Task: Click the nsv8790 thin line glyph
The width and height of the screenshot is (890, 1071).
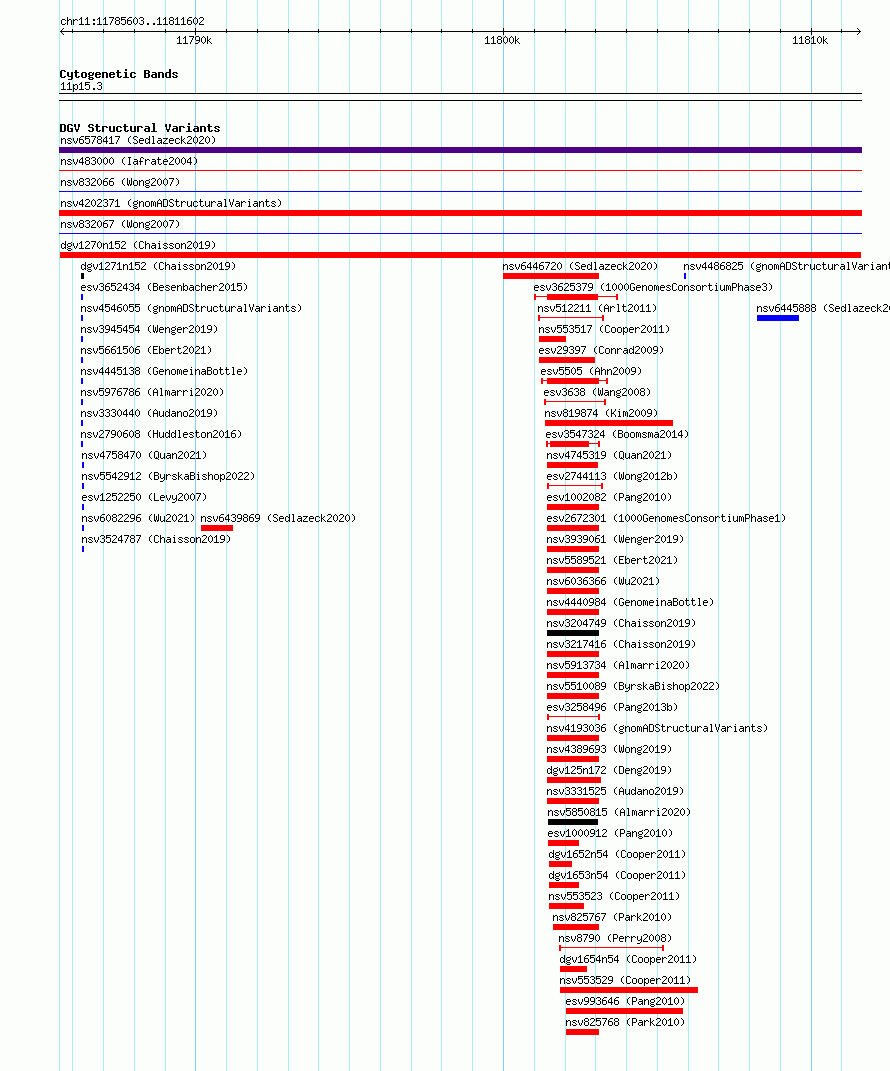Action: click(x=611, y=948)
